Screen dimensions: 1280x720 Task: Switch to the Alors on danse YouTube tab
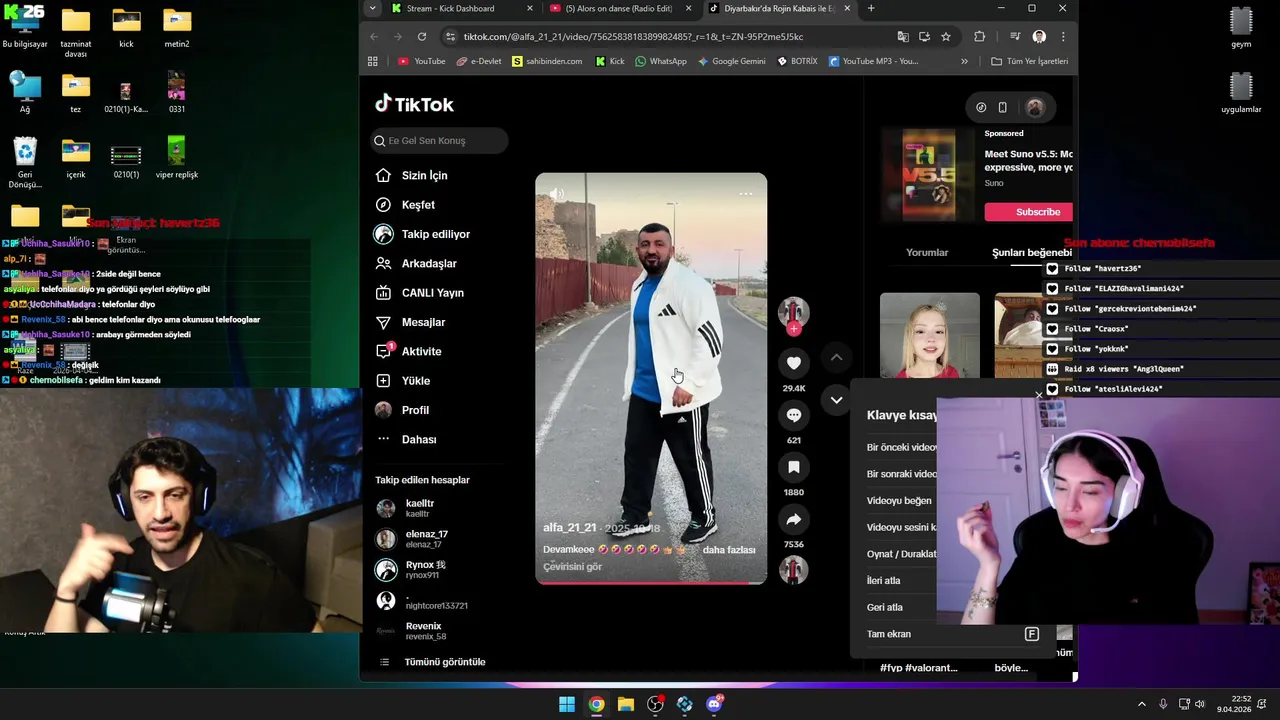point(618,8)
